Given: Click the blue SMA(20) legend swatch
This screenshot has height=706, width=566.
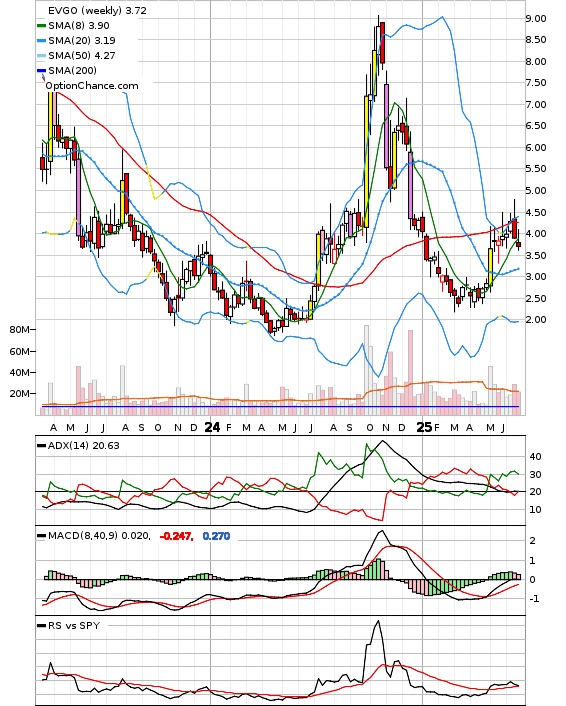Looking at the screenshot, I should click(41, 41).
